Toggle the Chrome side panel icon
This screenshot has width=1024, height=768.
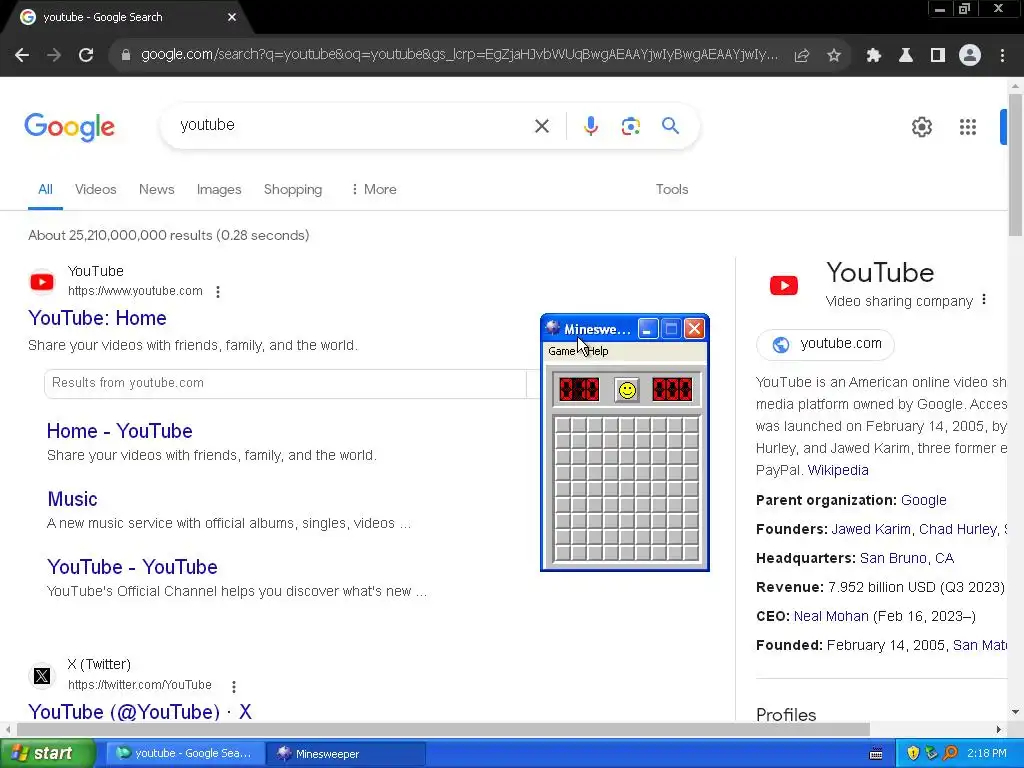(x=938, y=56)
